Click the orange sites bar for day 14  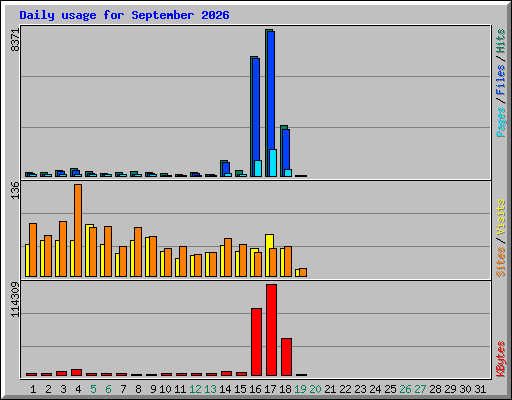(228, 257)
